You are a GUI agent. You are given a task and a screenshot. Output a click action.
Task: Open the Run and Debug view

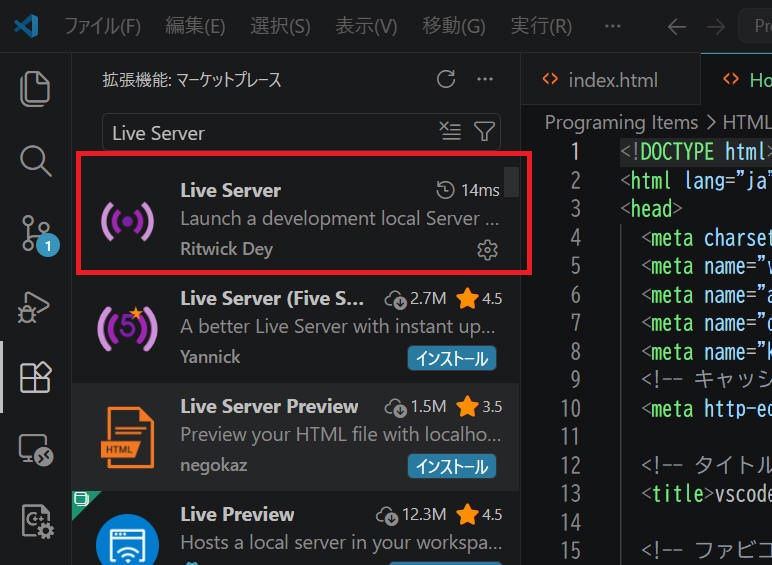[34, 307]
